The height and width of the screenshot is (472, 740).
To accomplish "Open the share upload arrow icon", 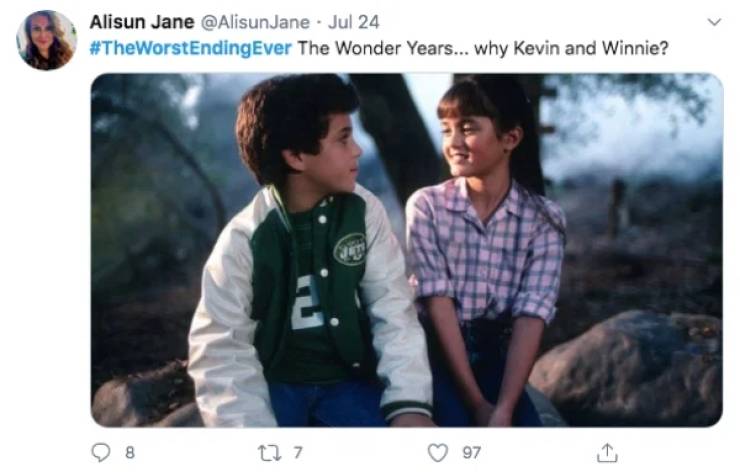I will point(605,453).
